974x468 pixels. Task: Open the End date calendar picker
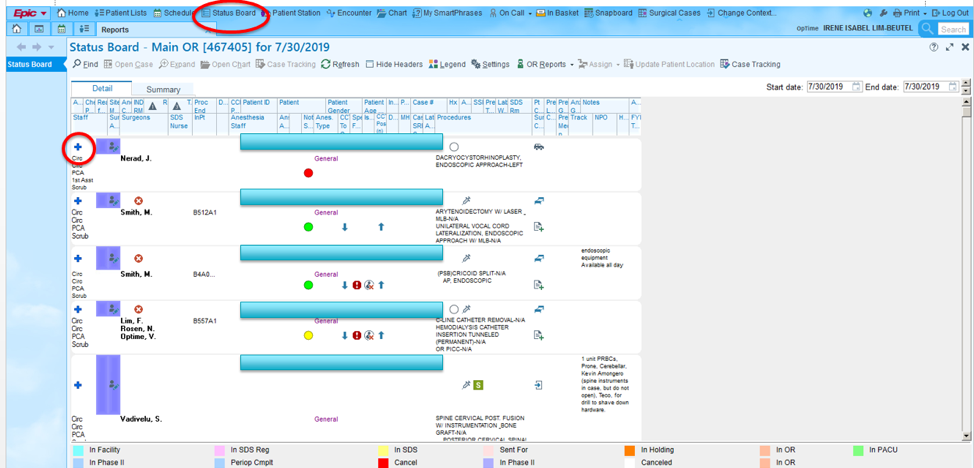pyautogui.click(x=954, y=87)
